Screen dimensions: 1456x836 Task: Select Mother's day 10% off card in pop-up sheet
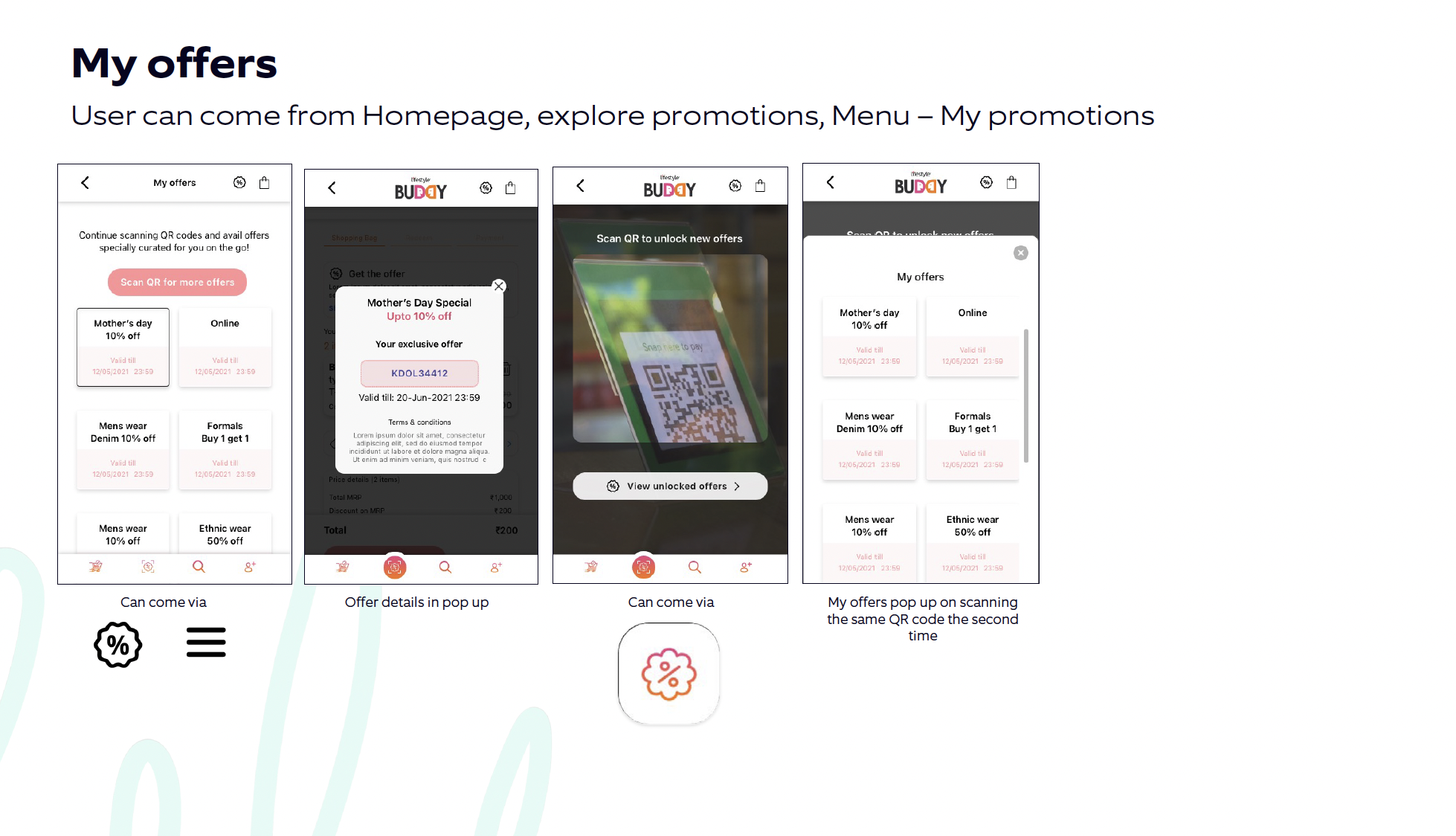point(869,337)
